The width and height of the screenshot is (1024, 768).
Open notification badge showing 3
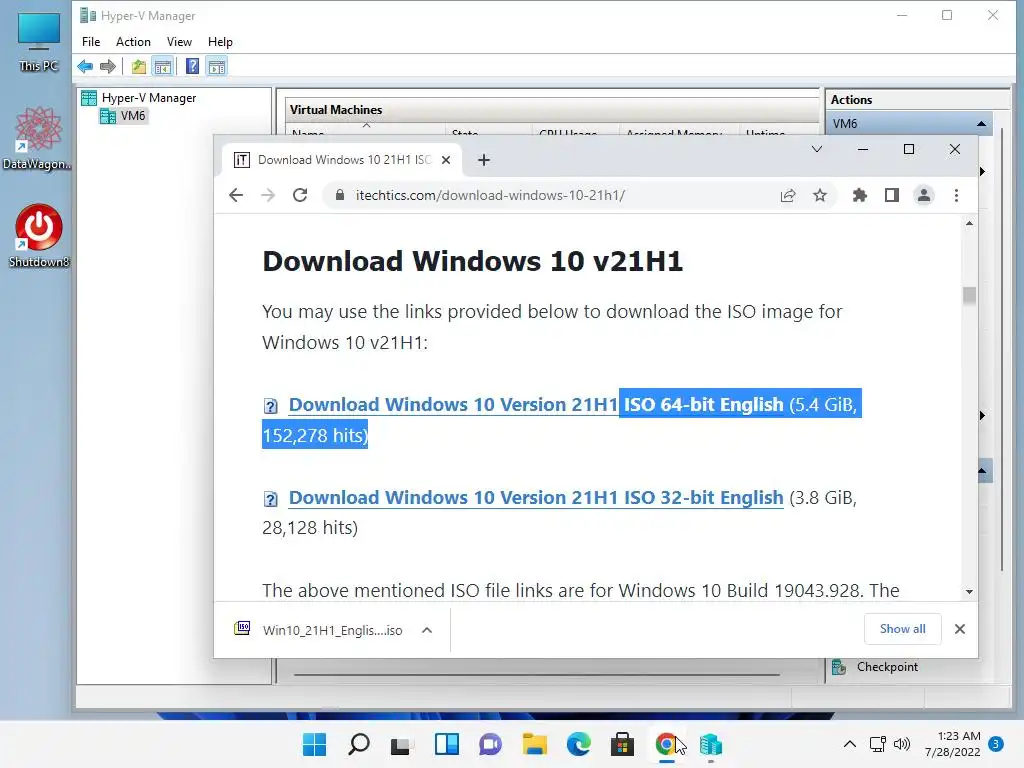point(995,744)
